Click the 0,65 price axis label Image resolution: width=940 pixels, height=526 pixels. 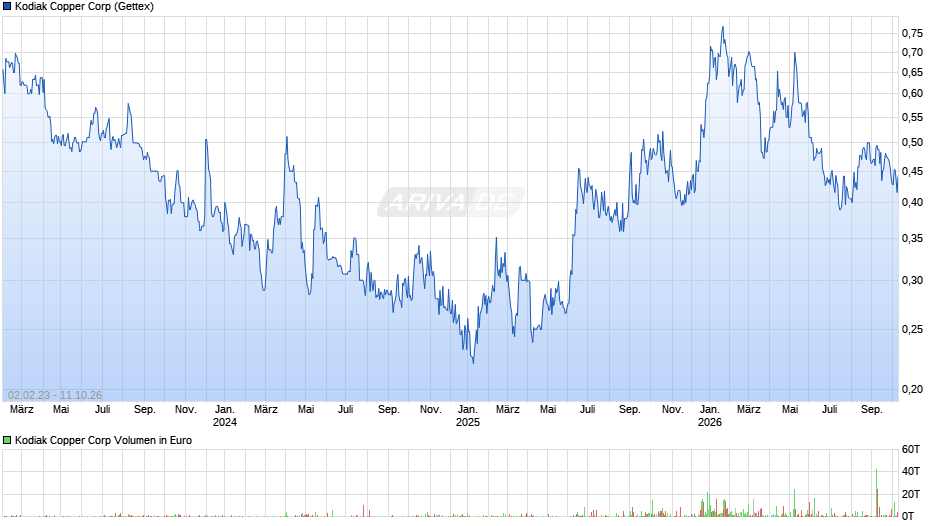tap(912, 73)
